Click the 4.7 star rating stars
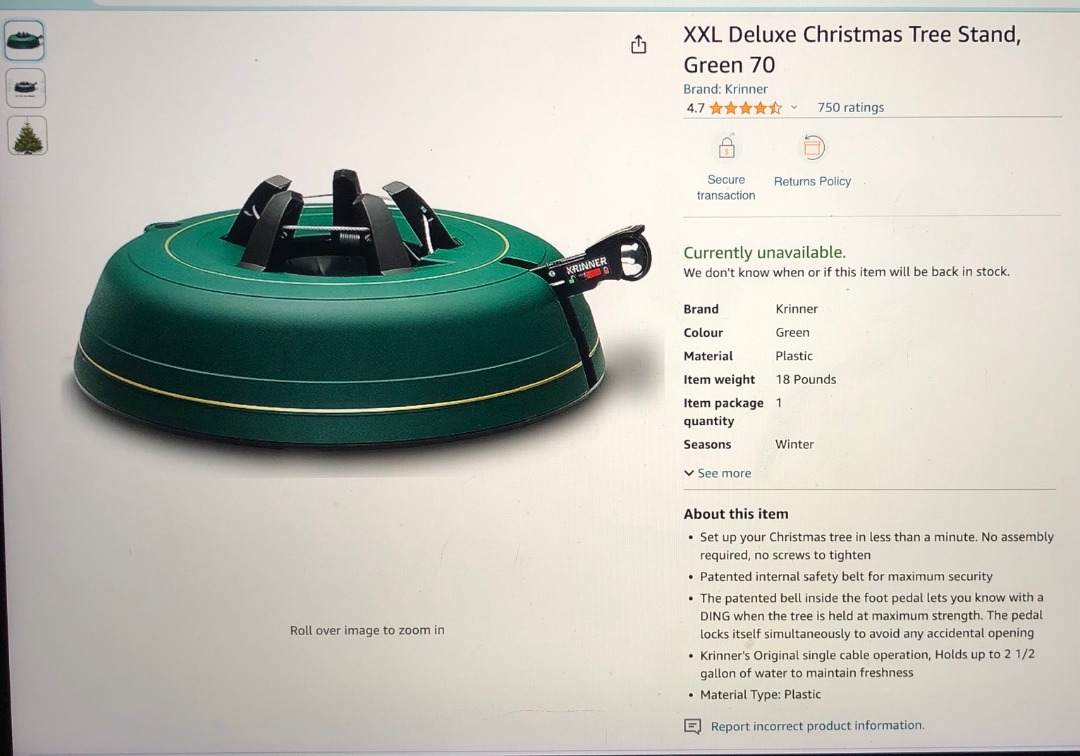This screenshot has height=756, width=1080. (x=745, y=107)
